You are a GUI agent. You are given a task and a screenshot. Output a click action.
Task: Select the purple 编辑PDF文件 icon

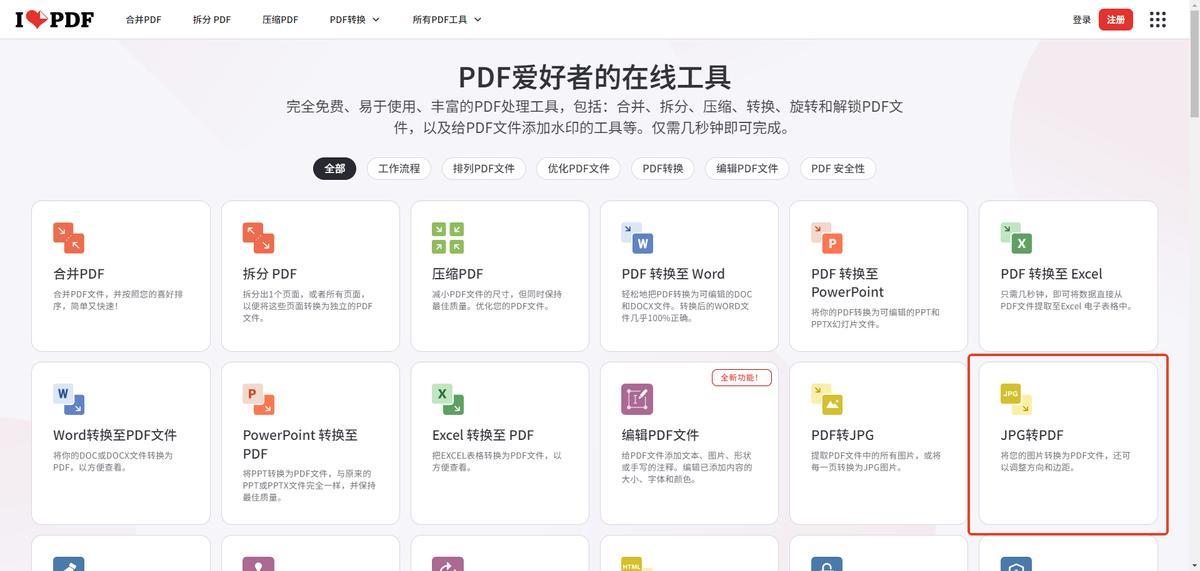click(637, 399)
